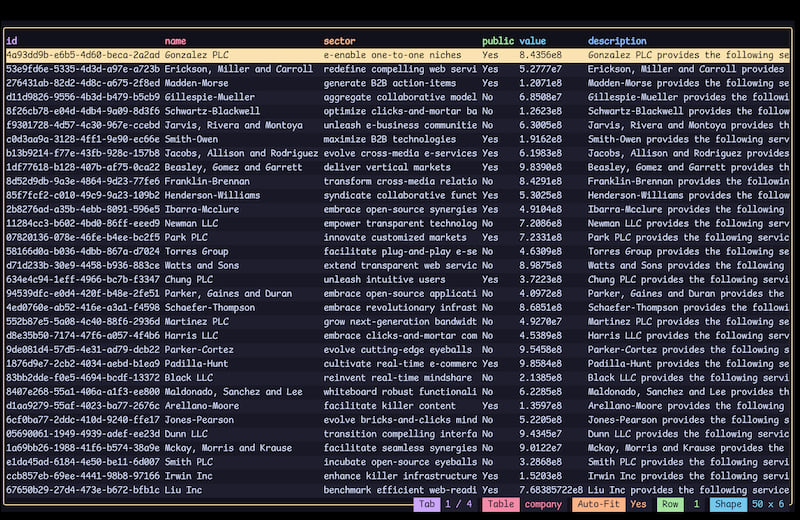Click sector 'facilitate killer content'

click(x=390, y=406)
